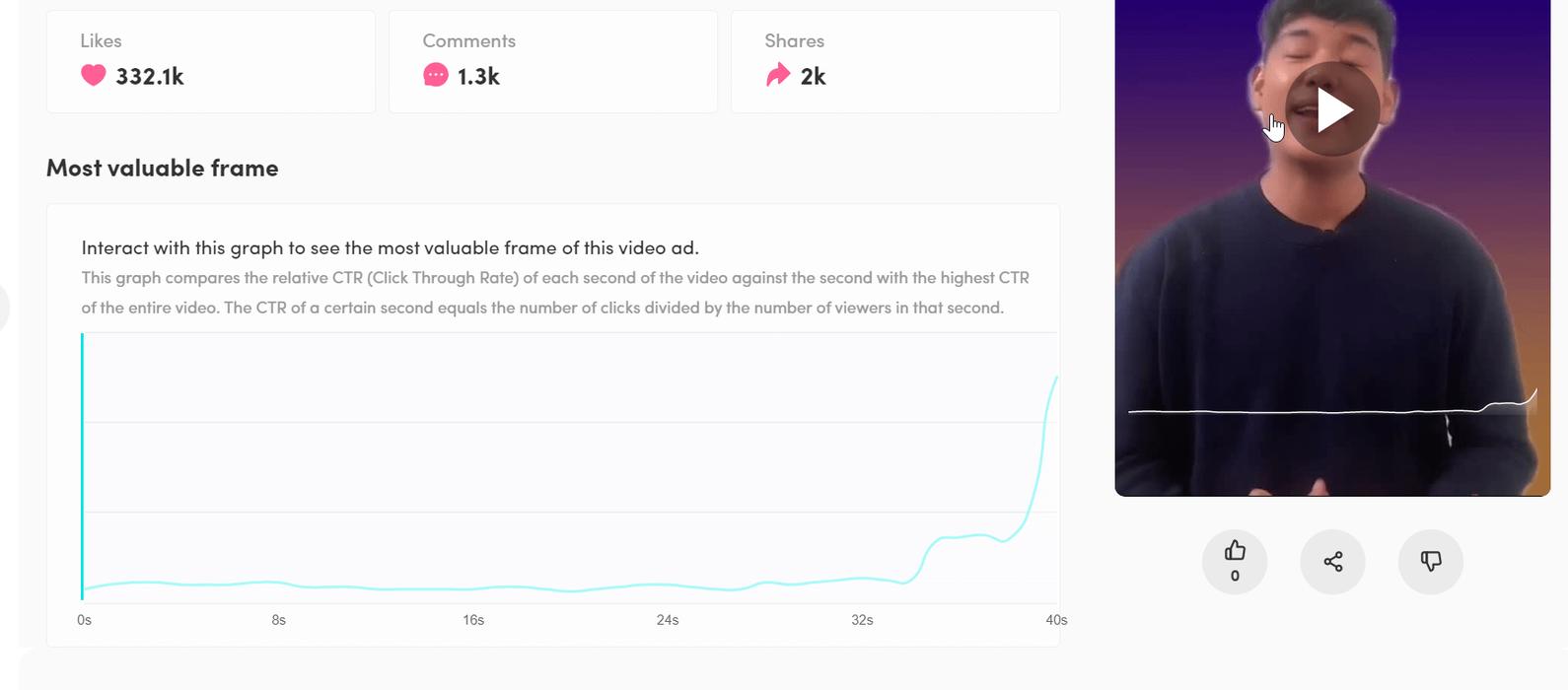Viewport: 1568px width, 690px height.
Task: Click the 2k shares count
Action: tap(813, 77)
